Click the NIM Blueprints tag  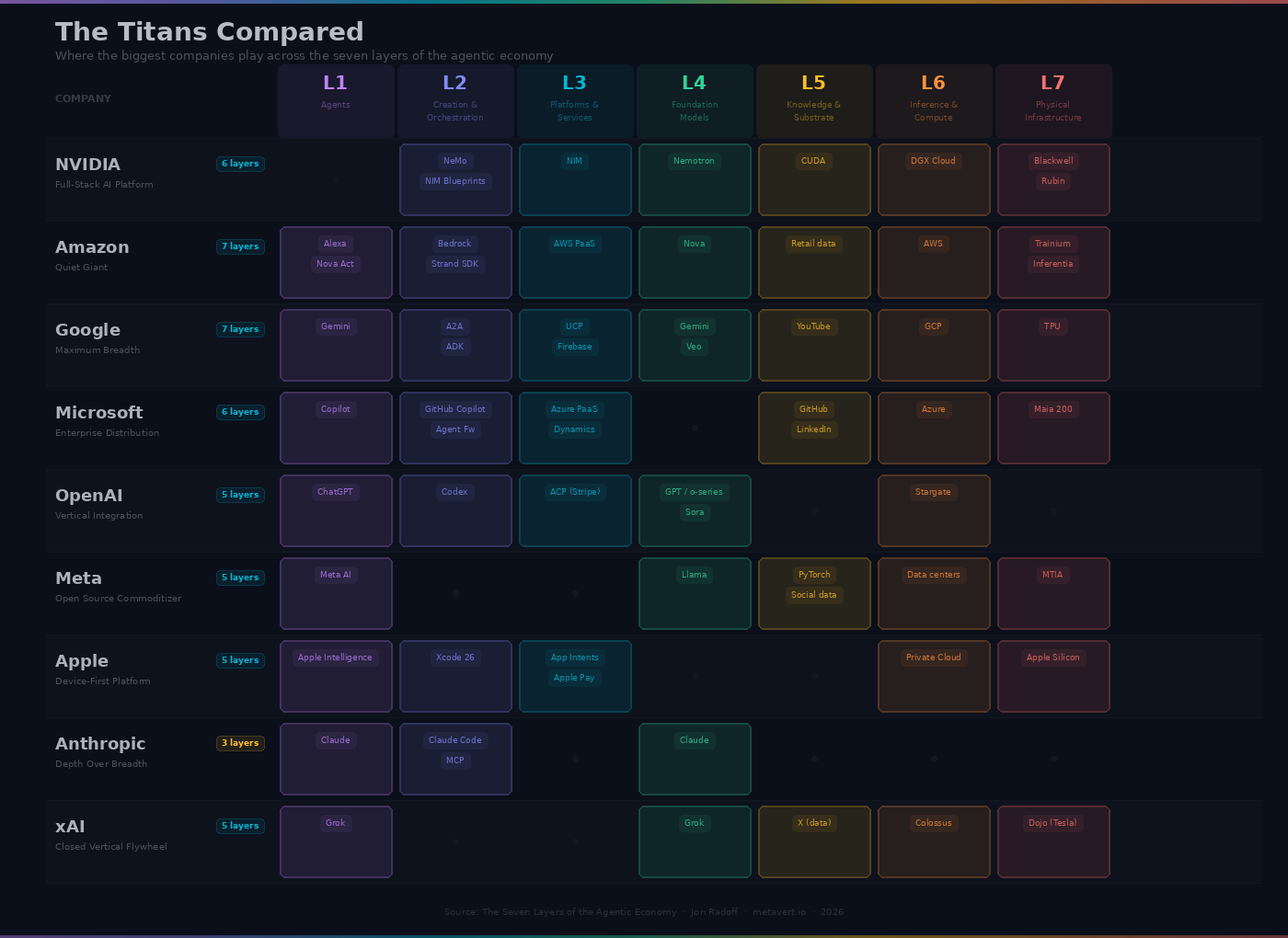pos(455,181)
